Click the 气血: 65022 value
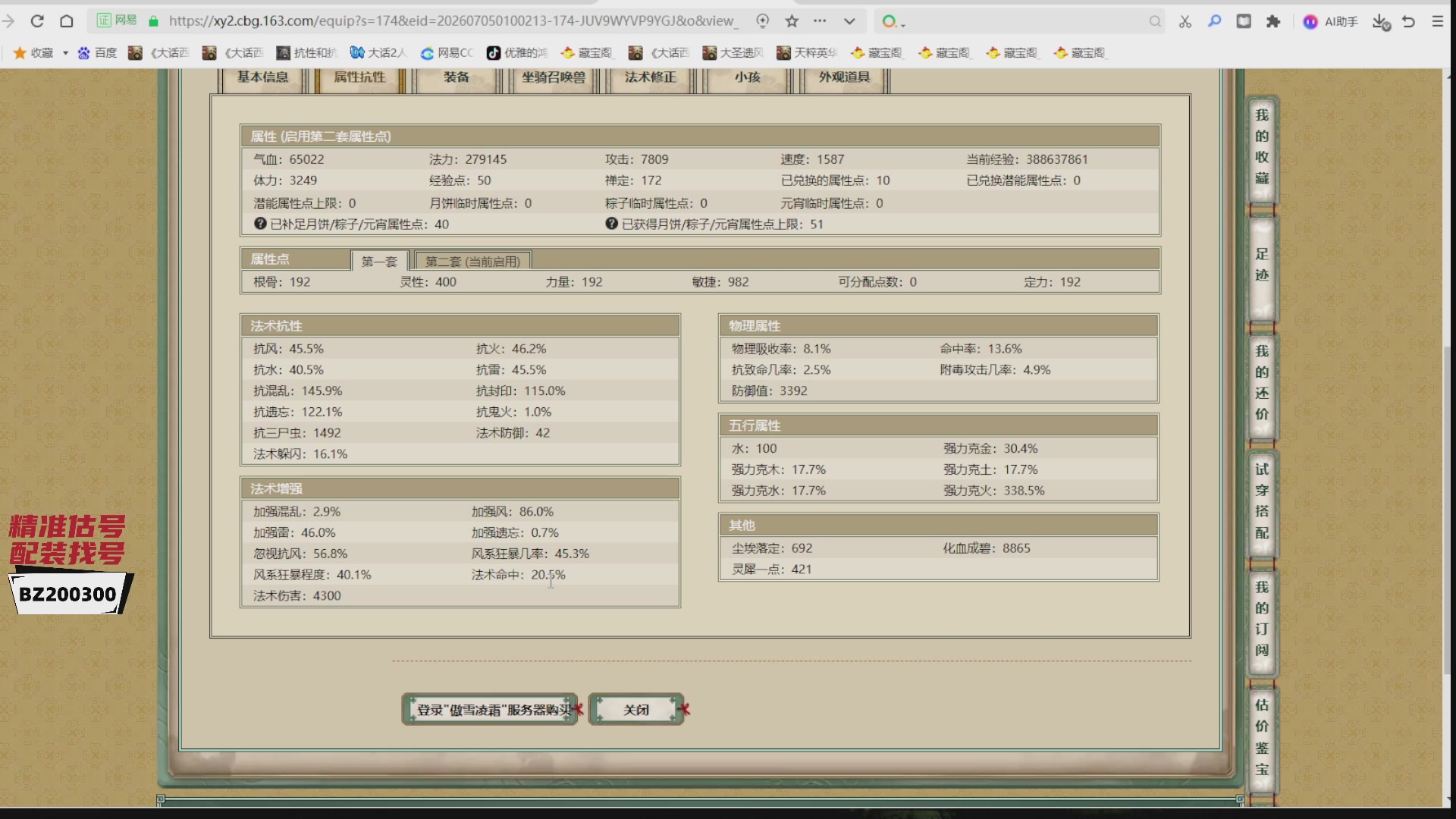The width and height of the screenshot is (1456, 819). (x=289, y=160)
